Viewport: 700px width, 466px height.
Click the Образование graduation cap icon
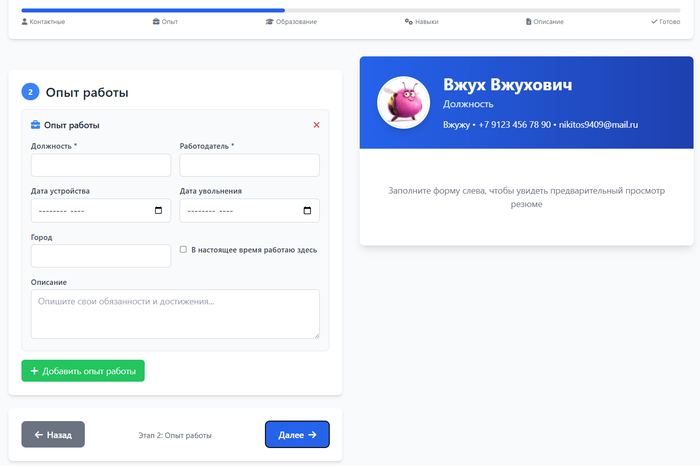click(269, 21)
